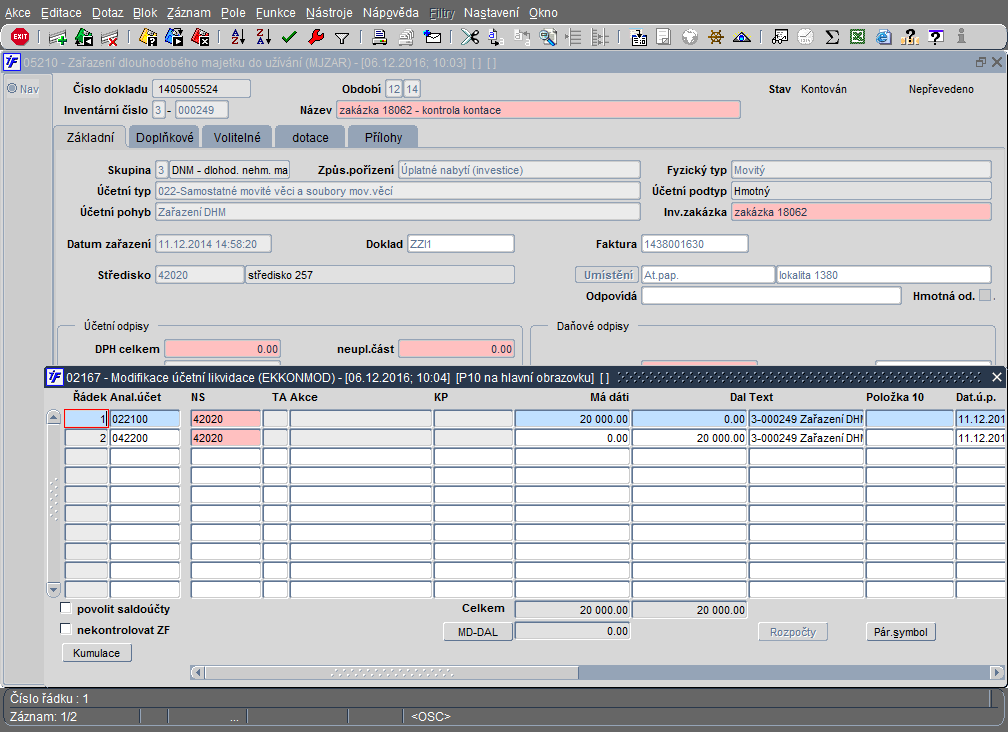Switch to the Přílohy tab
Viewport: 1008px width, 732px height.
(x=384, y=137)
